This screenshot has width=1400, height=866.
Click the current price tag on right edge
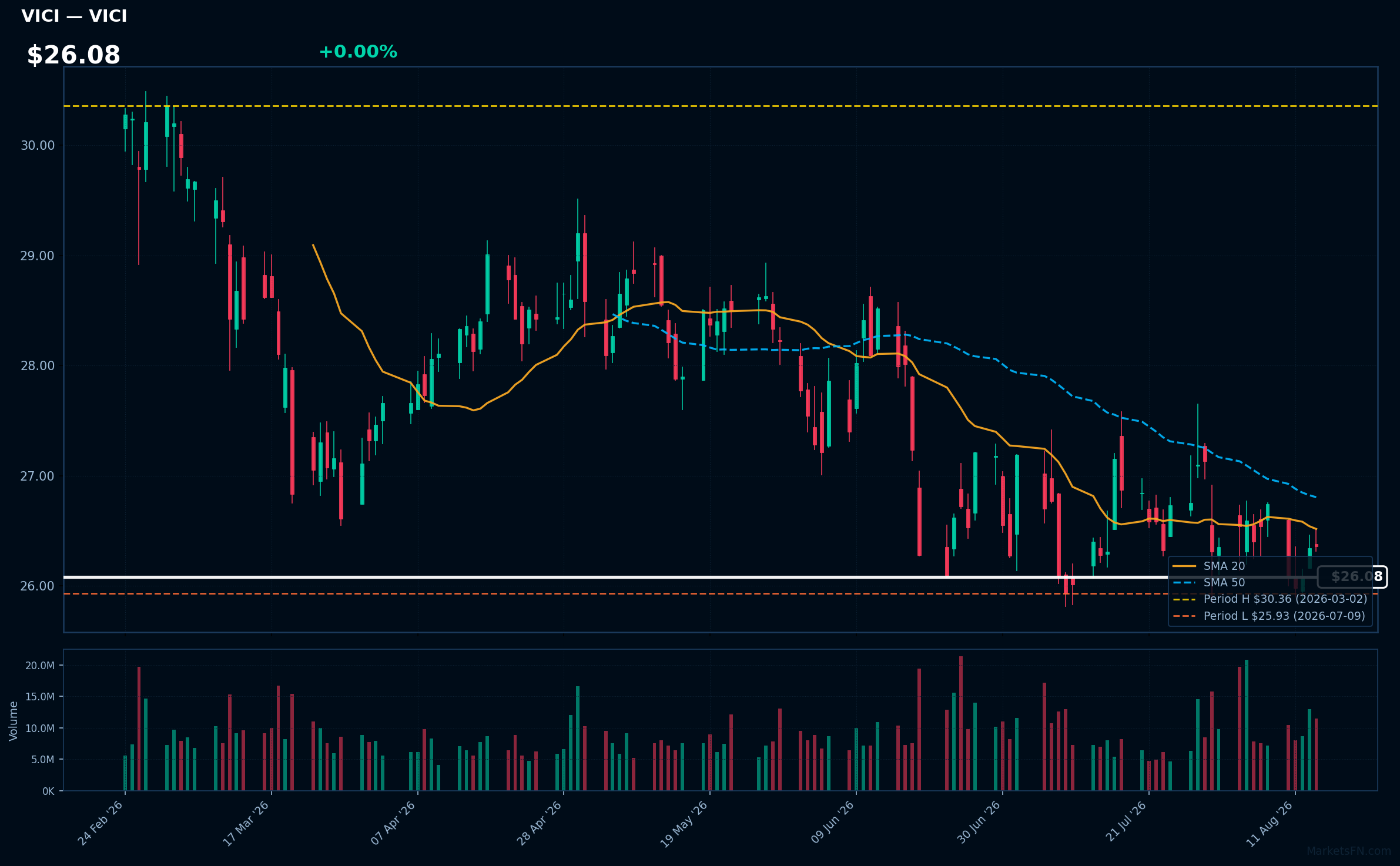coord(1352,577)
